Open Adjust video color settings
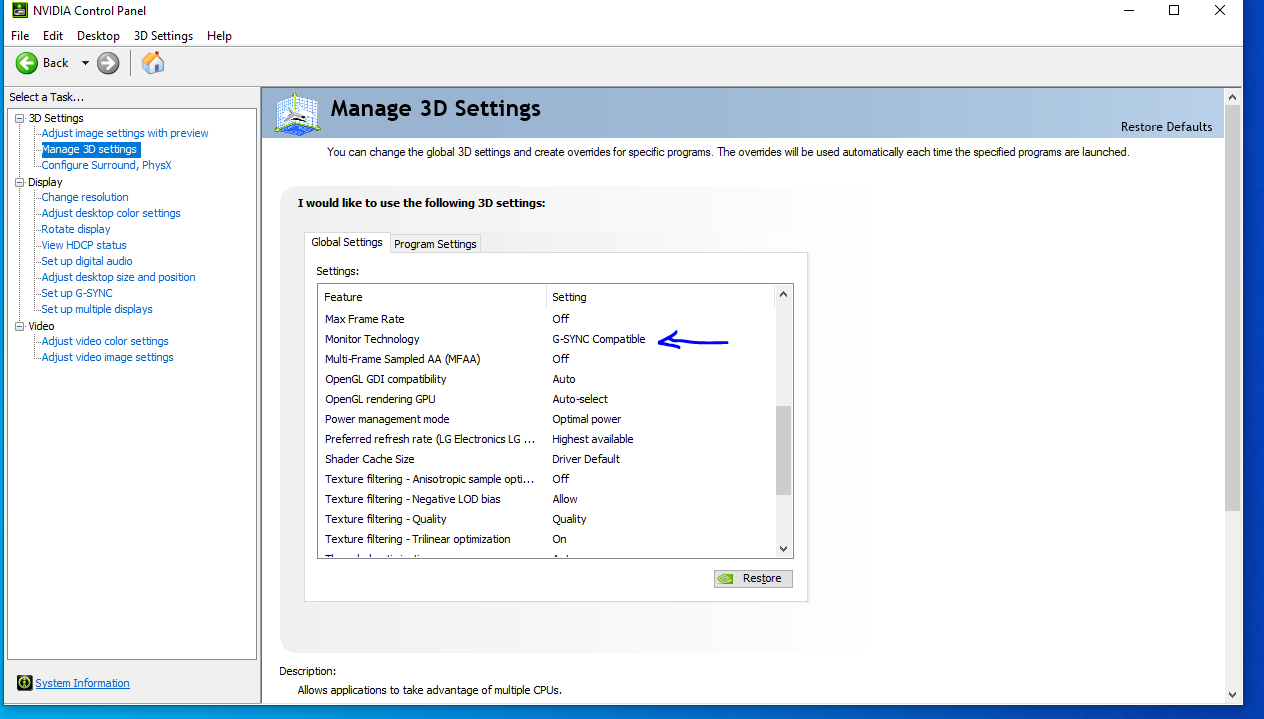Image resolution: width=1264 pixels, height=719 pixels. coord(105,341)
